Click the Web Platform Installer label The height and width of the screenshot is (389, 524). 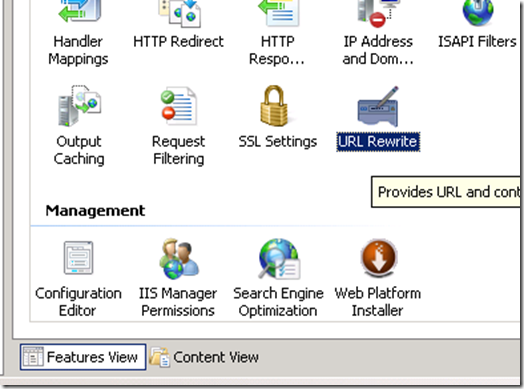click(x=378, y=302)
